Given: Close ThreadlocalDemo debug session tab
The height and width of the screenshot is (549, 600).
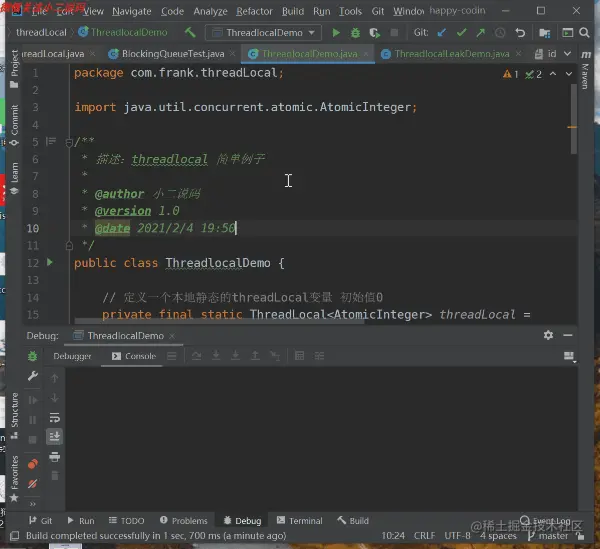Looking at the screenshot, I should tap(172, 336).
